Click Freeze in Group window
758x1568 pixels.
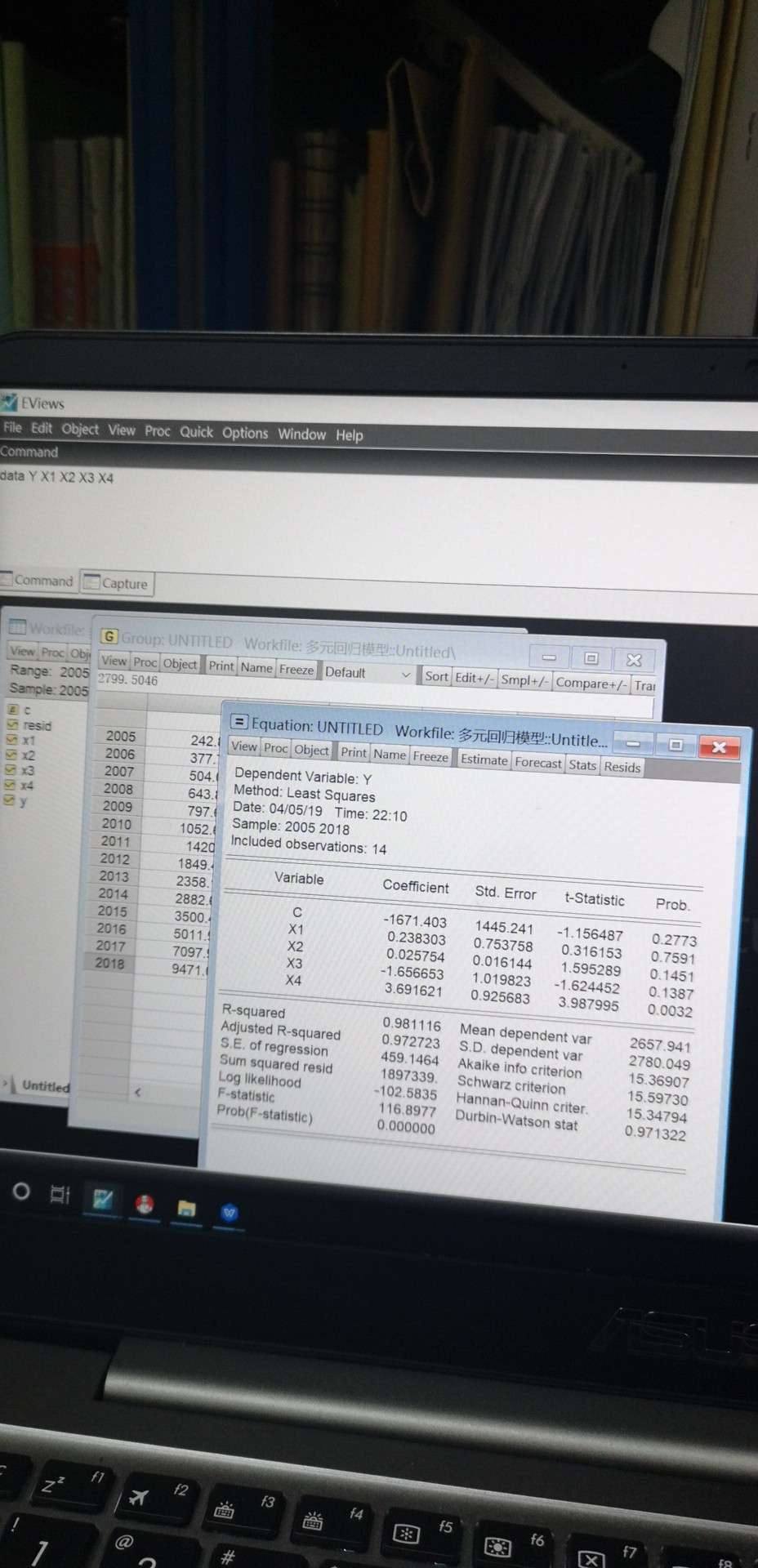297,670
